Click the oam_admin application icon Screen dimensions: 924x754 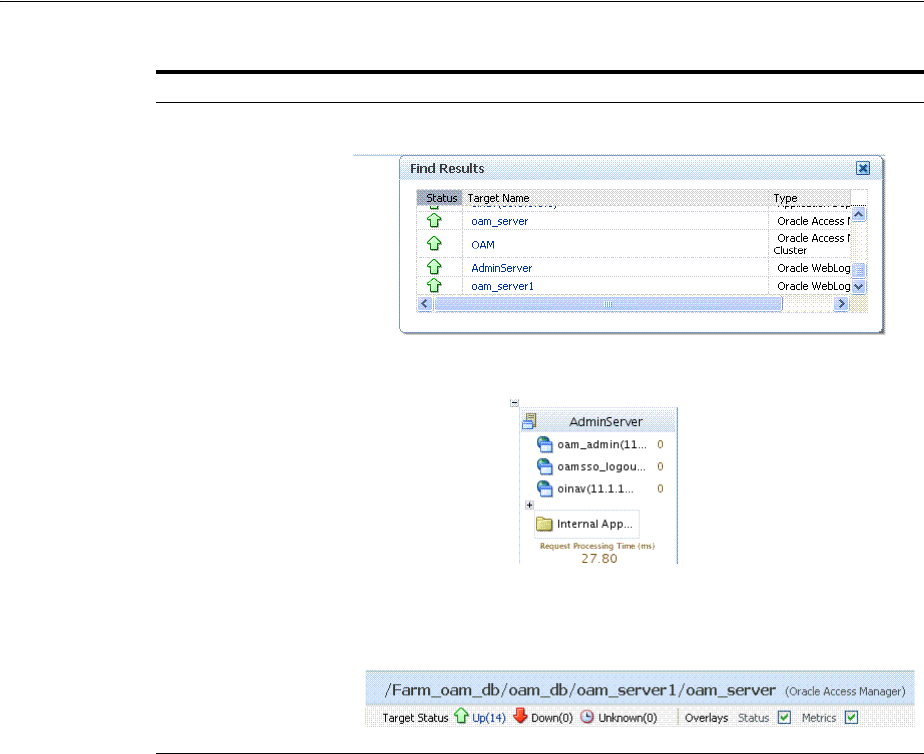click(544, 444)
